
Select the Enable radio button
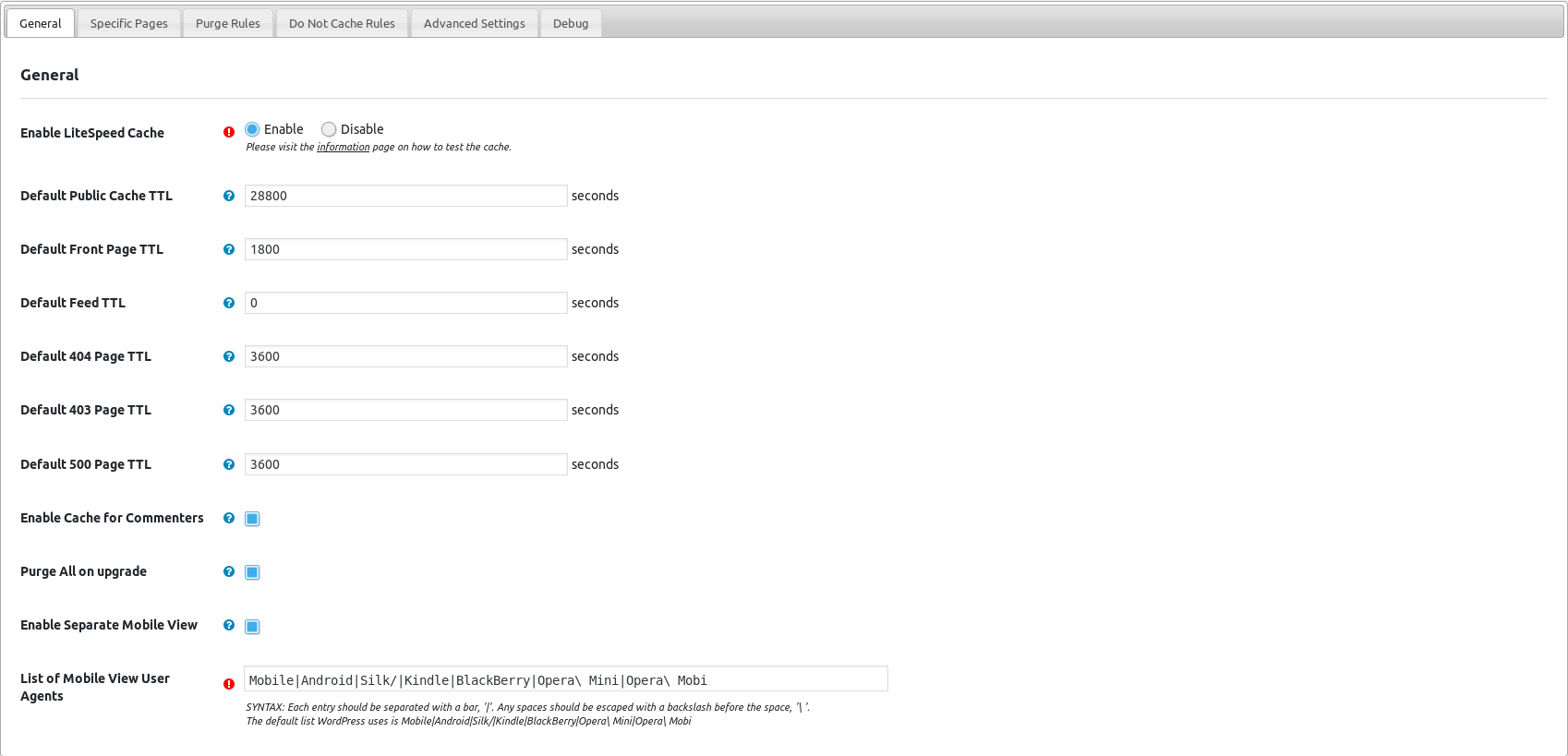[252, 129]
